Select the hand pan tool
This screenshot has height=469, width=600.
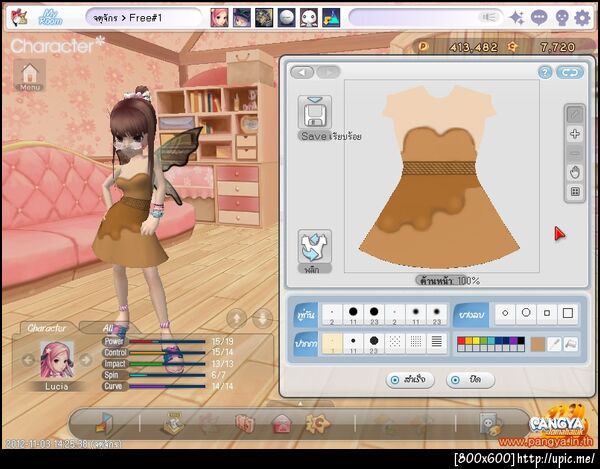(x=575, y=173)
